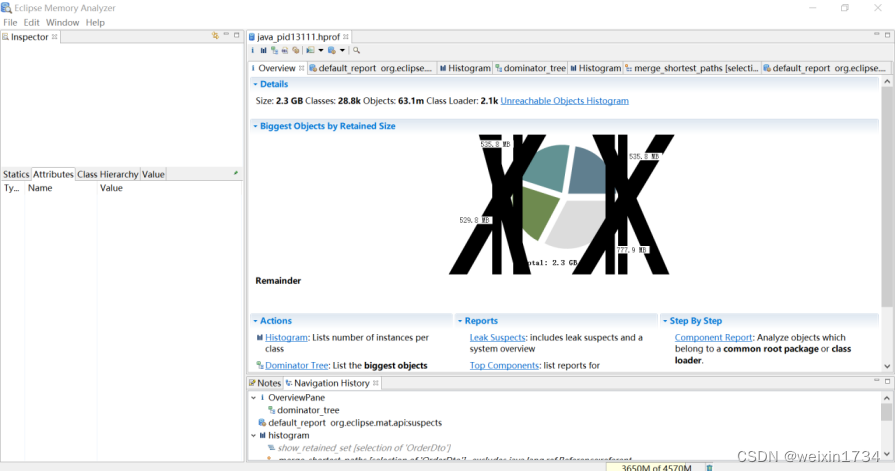Collapse the Actions section

(255, 321)
